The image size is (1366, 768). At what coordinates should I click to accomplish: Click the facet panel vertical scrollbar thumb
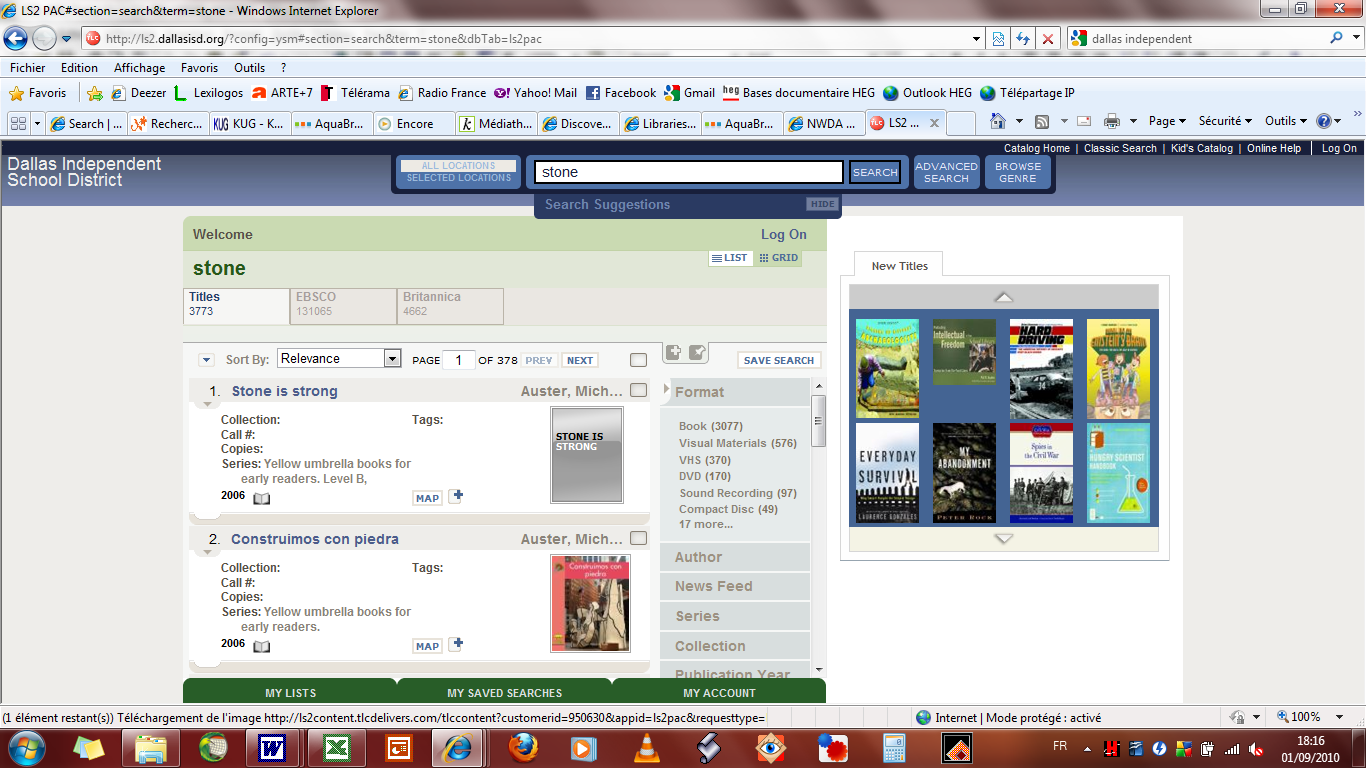click(x=818, y=420)
